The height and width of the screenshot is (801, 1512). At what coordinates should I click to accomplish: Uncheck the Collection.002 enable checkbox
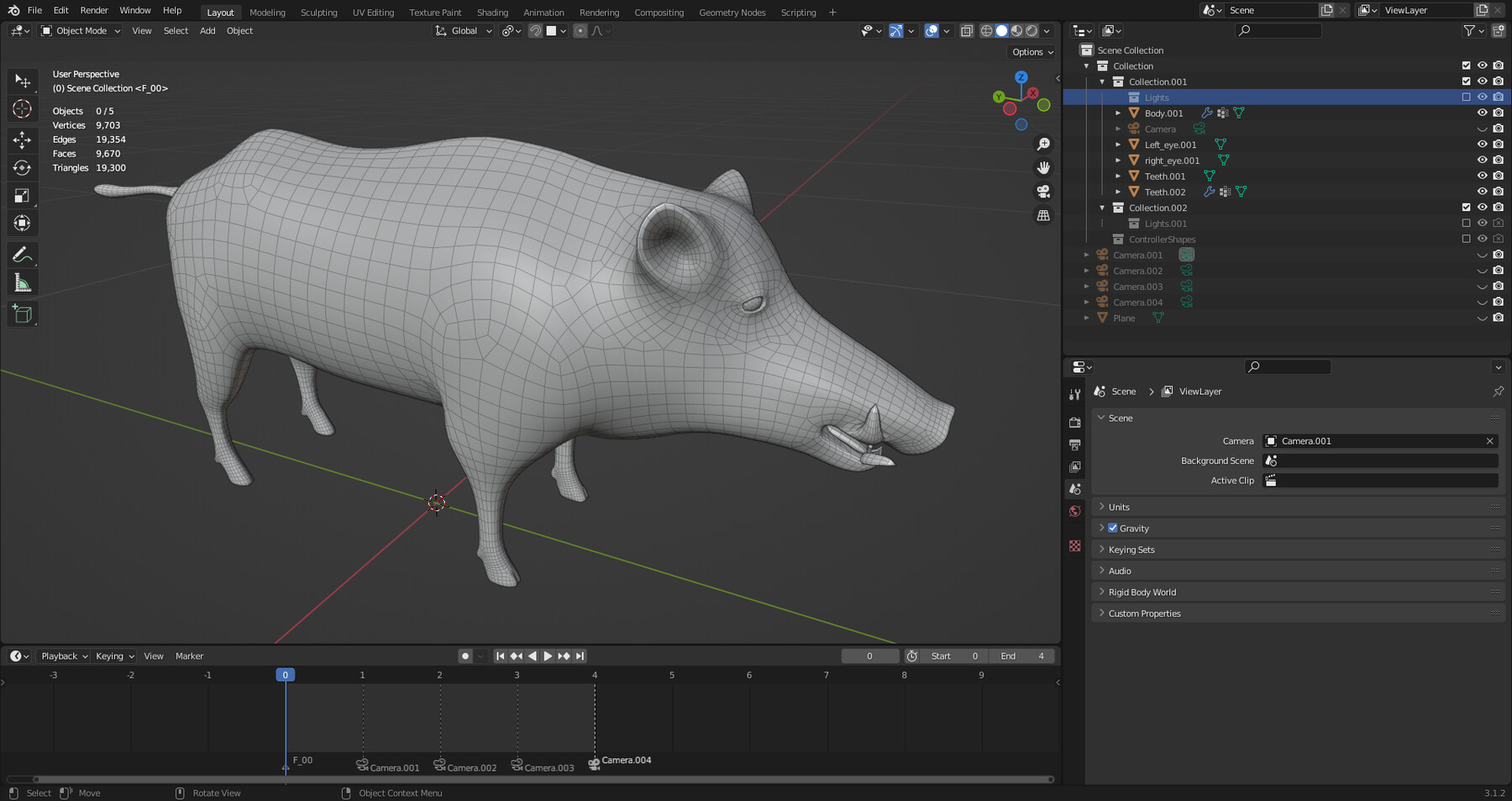(1465, 207)
